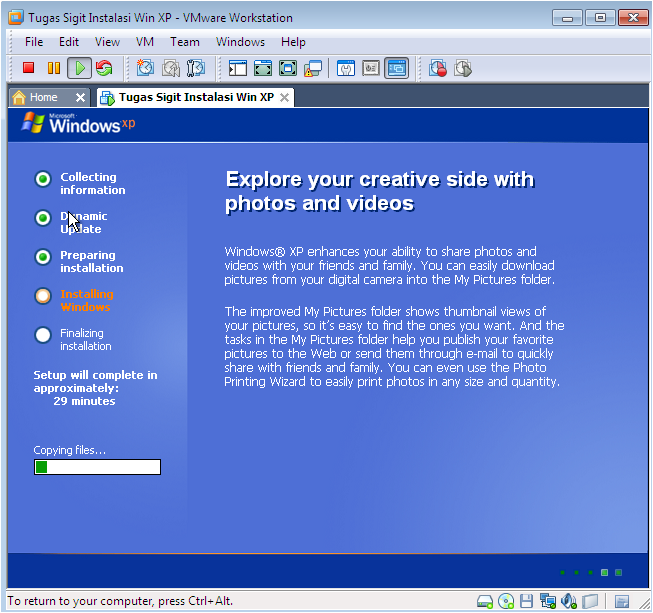Click the red Power Off toolbar button

click(28, 68)
